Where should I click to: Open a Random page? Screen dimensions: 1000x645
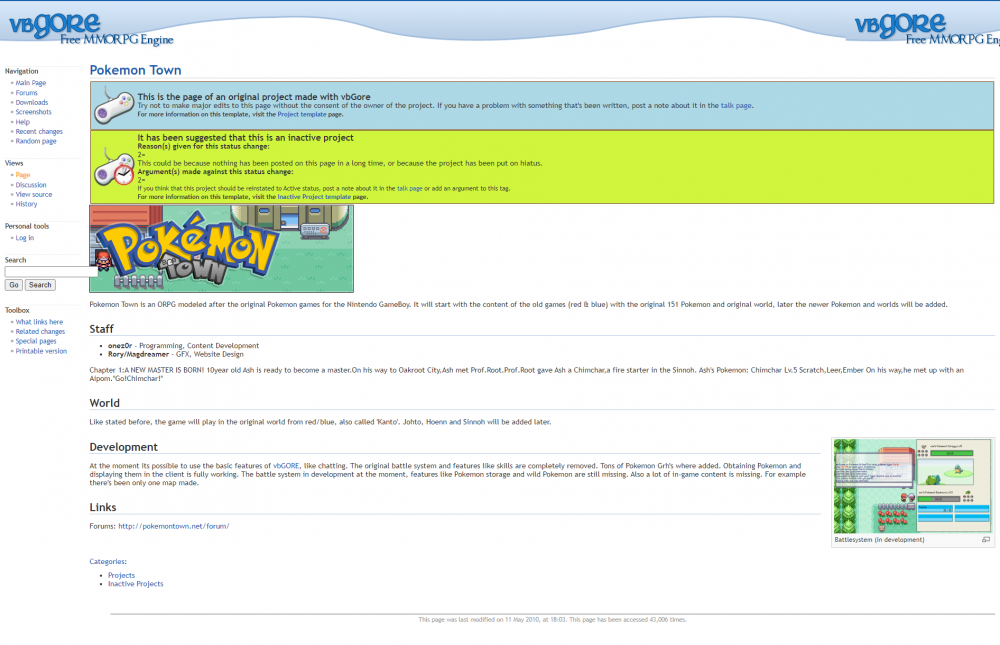[x=38, y=141]
